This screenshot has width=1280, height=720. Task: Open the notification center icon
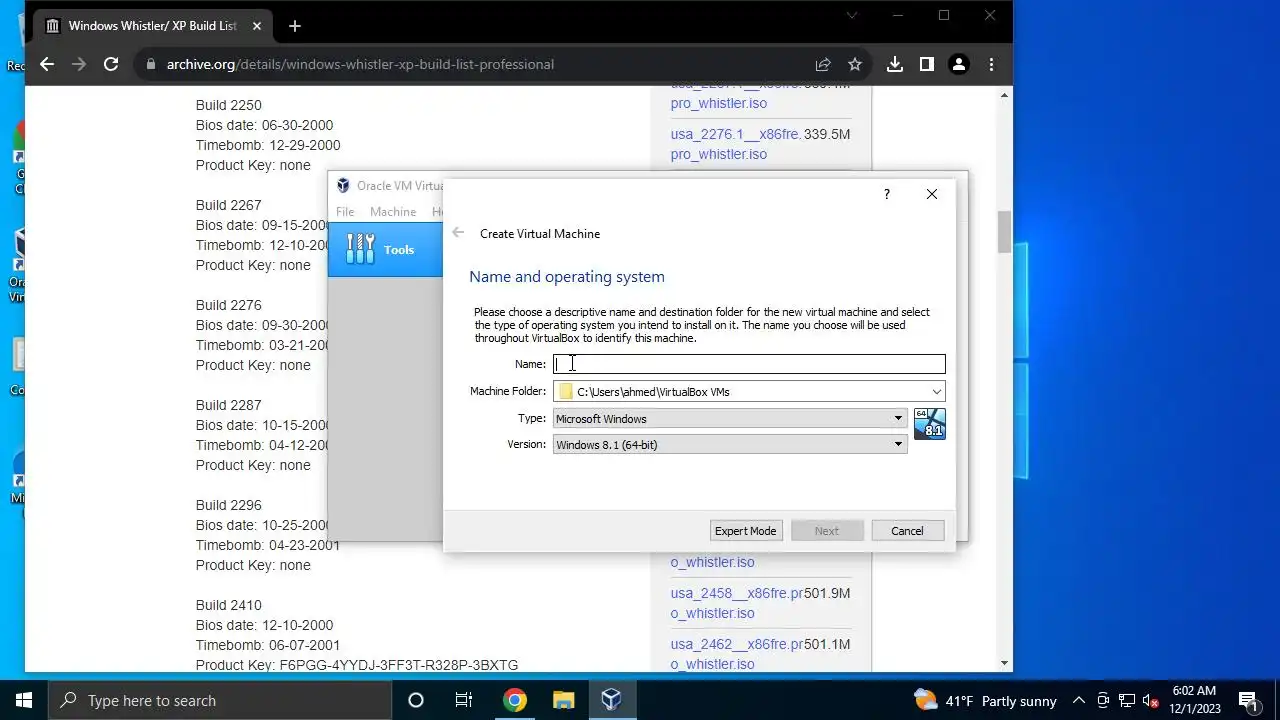(1248, 700)
